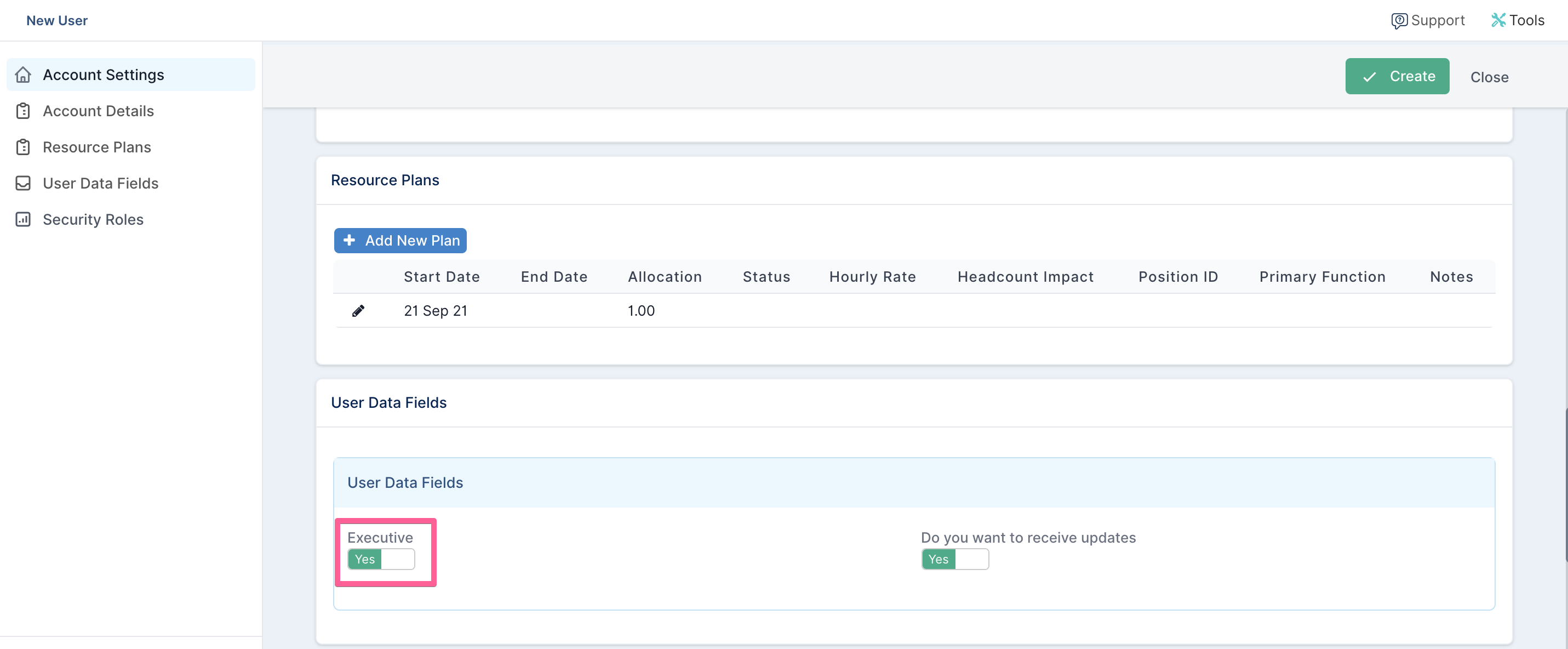Edit the 21 Sep 21 plan with pencil icon
Image resolution: width=1568 pixels, height=649 pixels.
[x=358, y=310]
